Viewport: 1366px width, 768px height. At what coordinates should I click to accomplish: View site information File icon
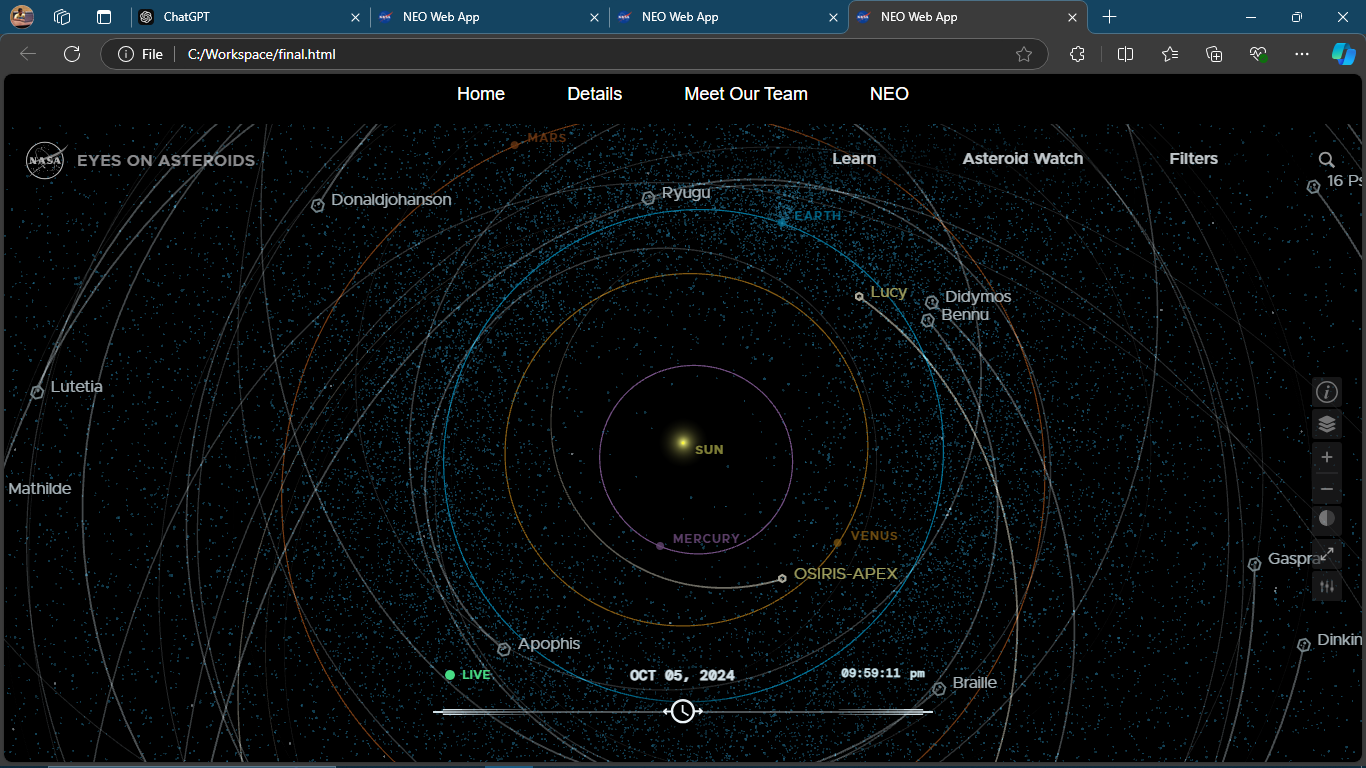pos(140,54)
